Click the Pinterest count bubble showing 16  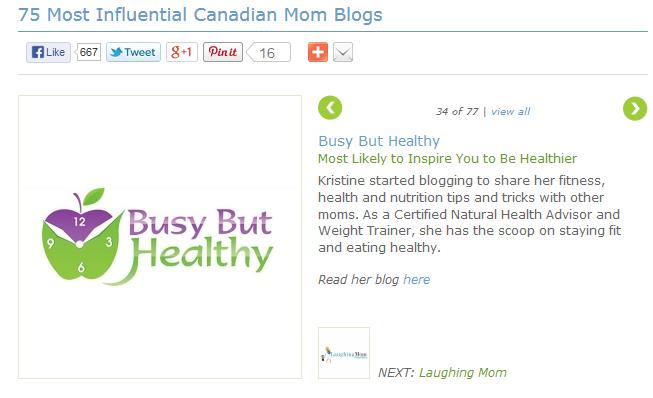(269, 52)
